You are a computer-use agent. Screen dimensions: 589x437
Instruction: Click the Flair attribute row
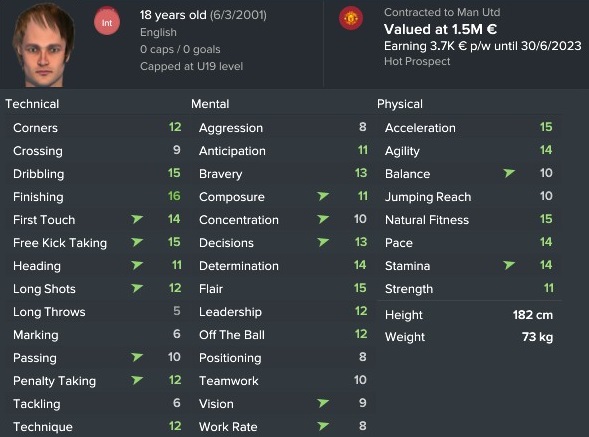pyautogui.click(x=283, y=289)
